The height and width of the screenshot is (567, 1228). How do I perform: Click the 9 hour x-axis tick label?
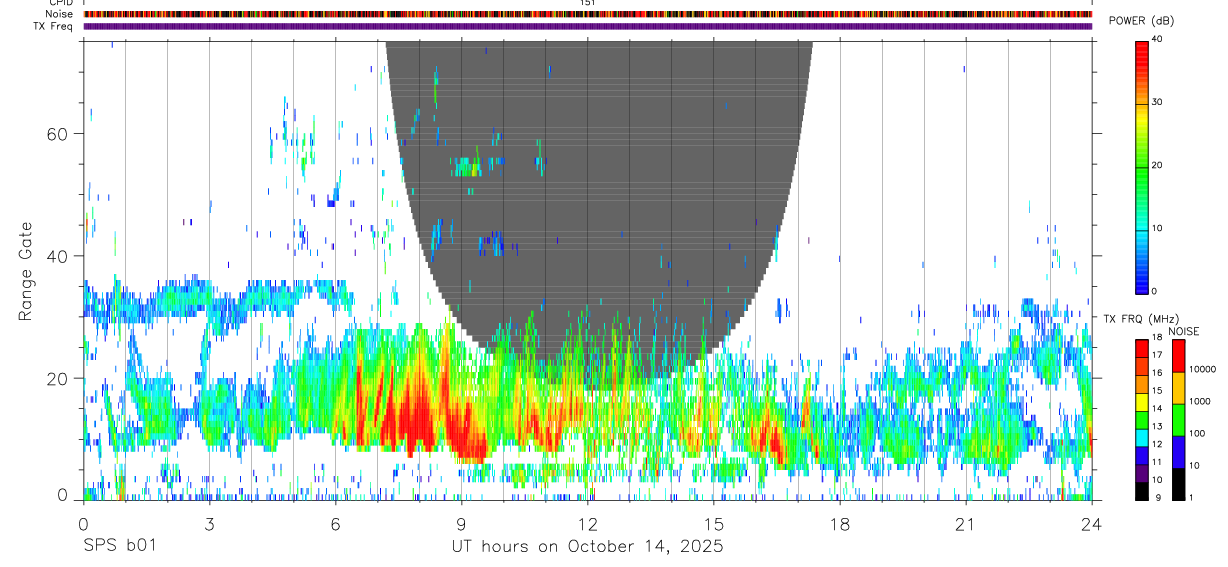461,524
